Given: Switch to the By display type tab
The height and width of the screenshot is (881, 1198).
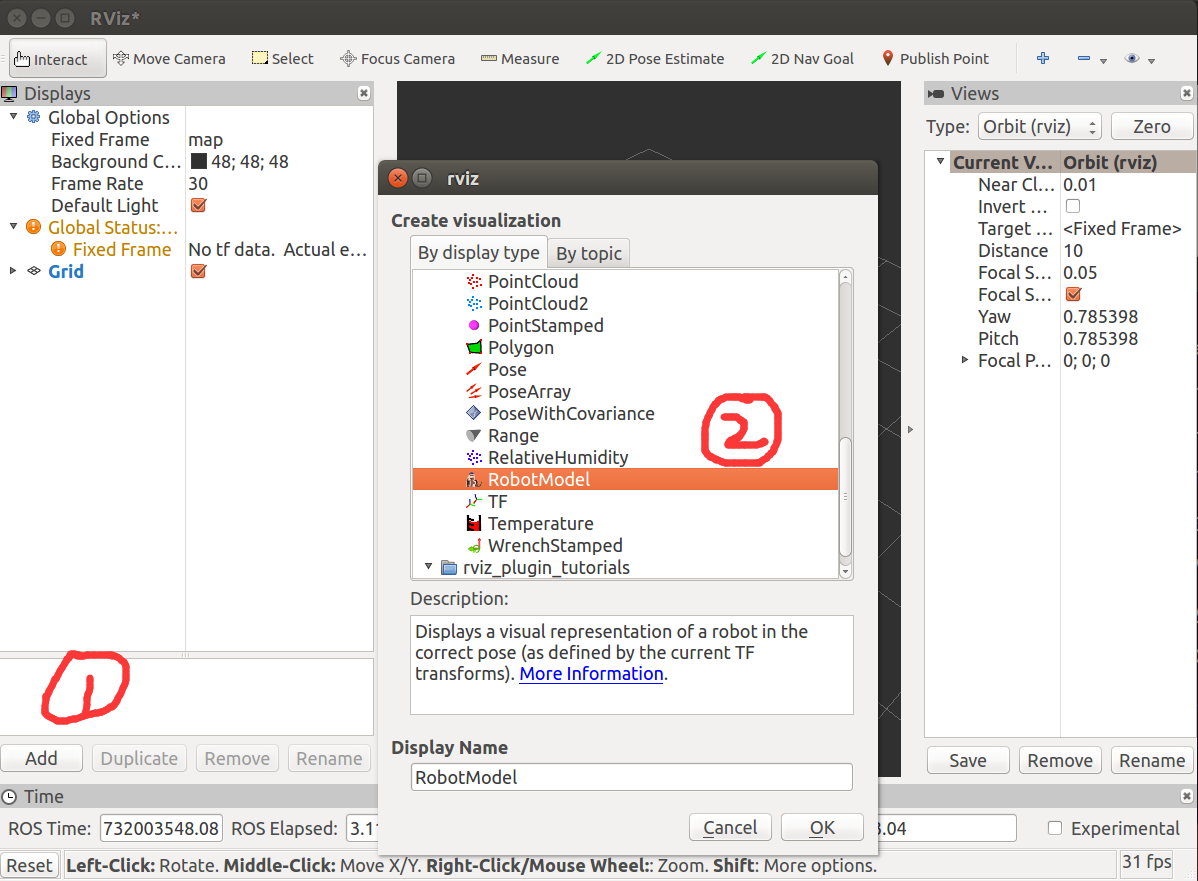Looking at the screenshot, I should coord(478,253).
